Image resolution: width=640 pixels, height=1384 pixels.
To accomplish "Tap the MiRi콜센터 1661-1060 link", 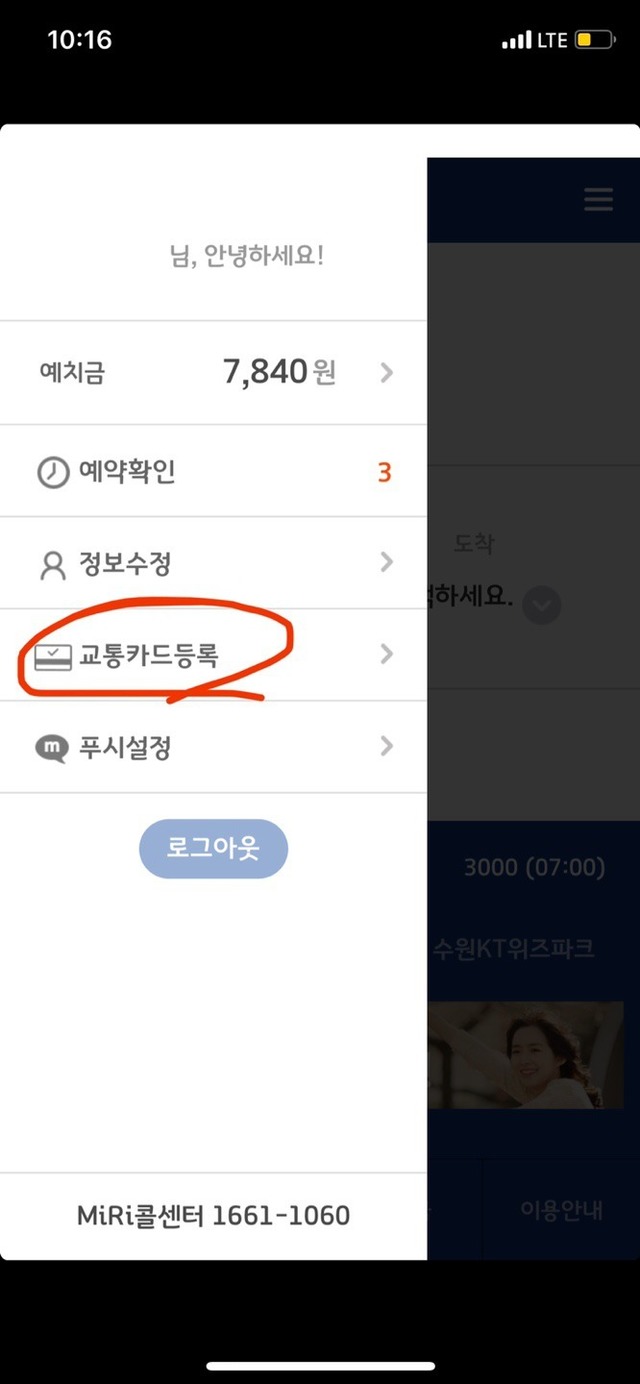I will [x=213, y=1216].
